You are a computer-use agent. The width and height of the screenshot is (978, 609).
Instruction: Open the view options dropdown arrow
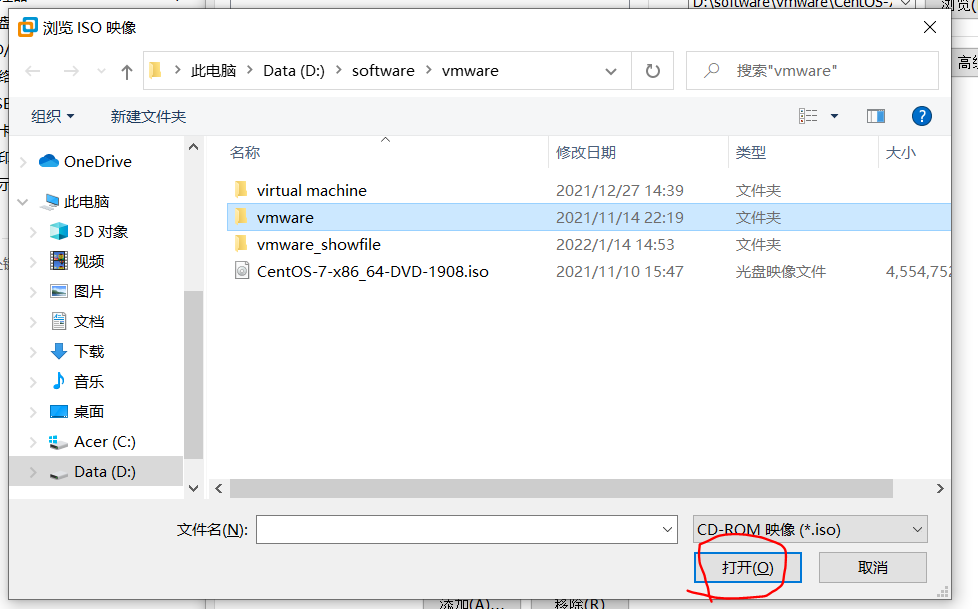coord(834,116)
